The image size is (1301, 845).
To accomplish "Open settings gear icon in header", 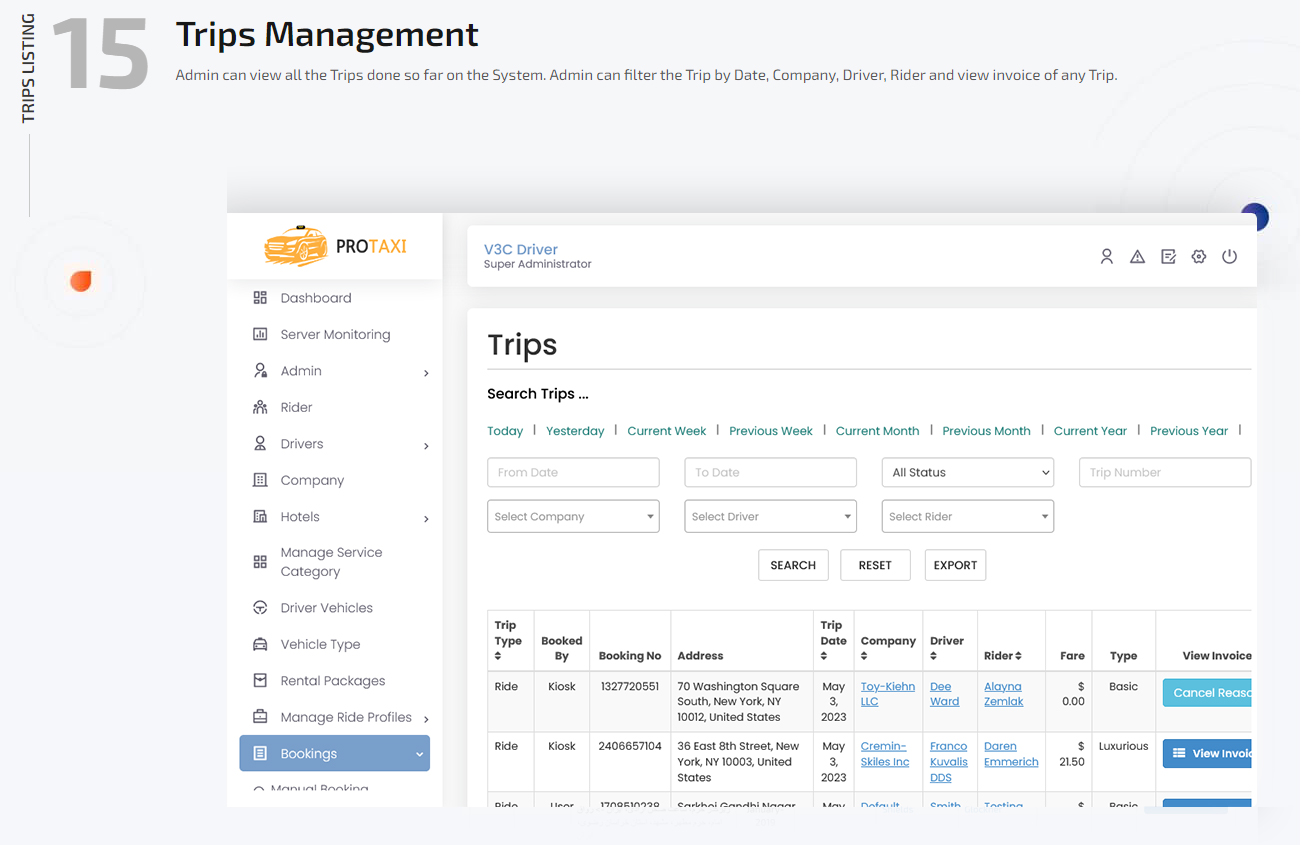I will 1199,257.
